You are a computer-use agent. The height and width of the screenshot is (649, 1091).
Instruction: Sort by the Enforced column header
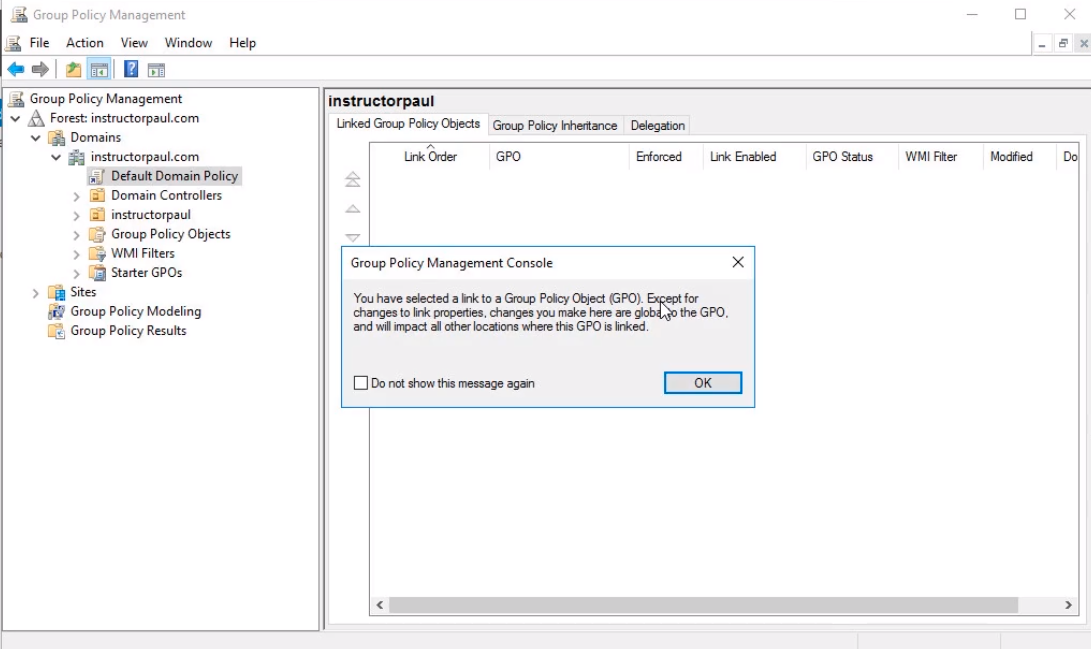point(666,157)
